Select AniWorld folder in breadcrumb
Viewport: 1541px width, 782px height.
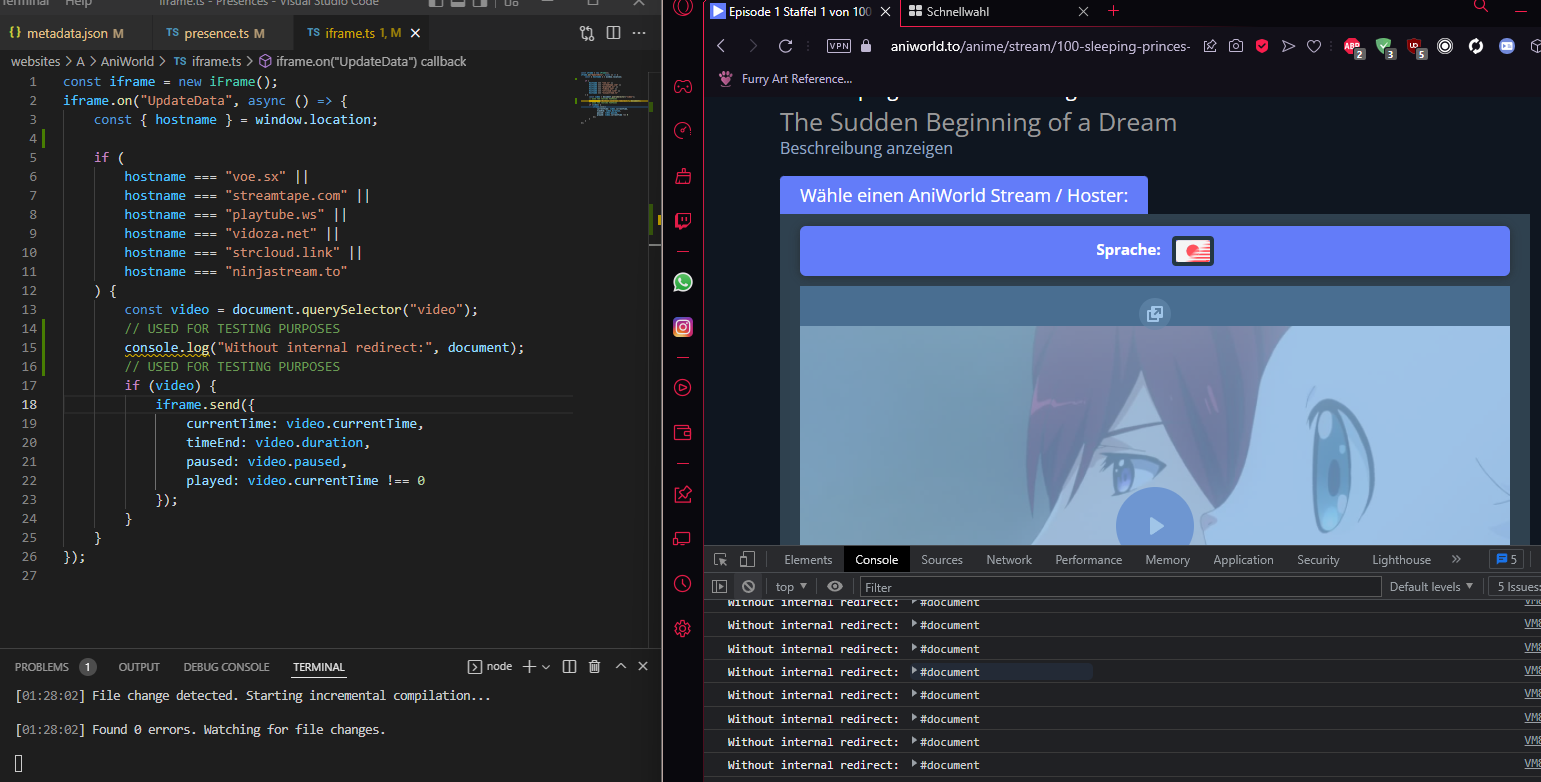point(127,61)
